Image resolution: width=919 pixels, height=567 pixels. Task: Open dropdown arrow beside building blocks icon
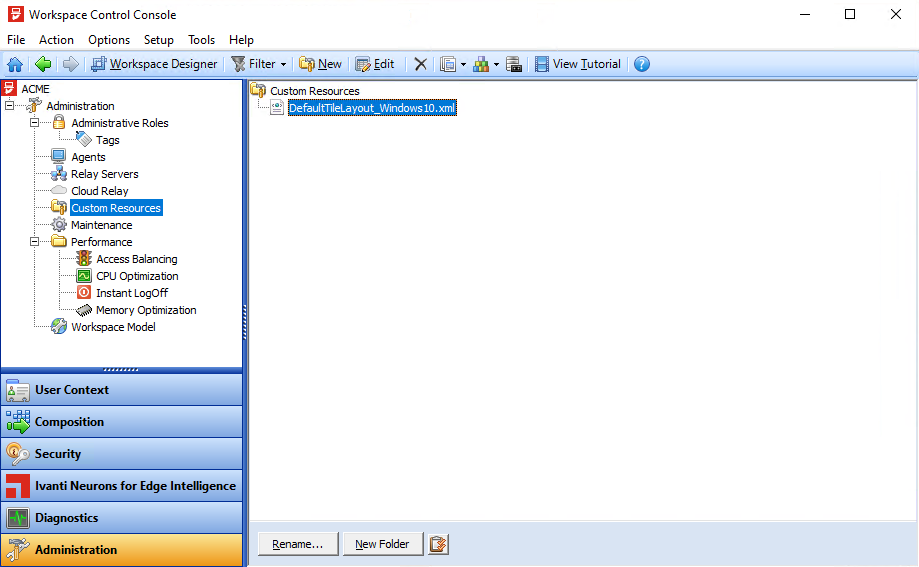(496, 64)
